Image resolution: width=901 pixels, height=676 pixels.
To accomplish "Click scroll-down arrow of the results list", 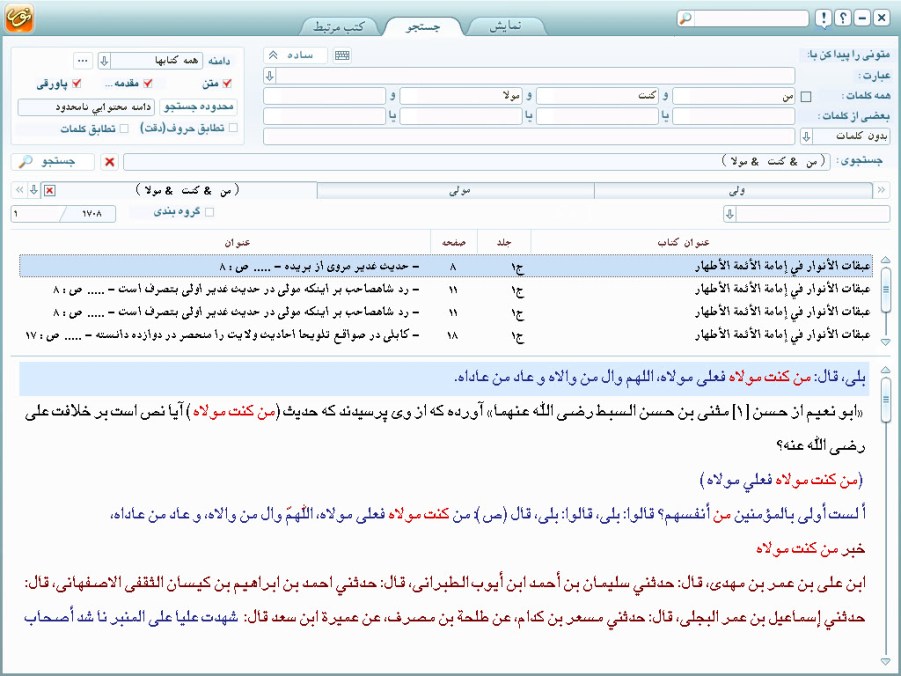I will [885, 342].
